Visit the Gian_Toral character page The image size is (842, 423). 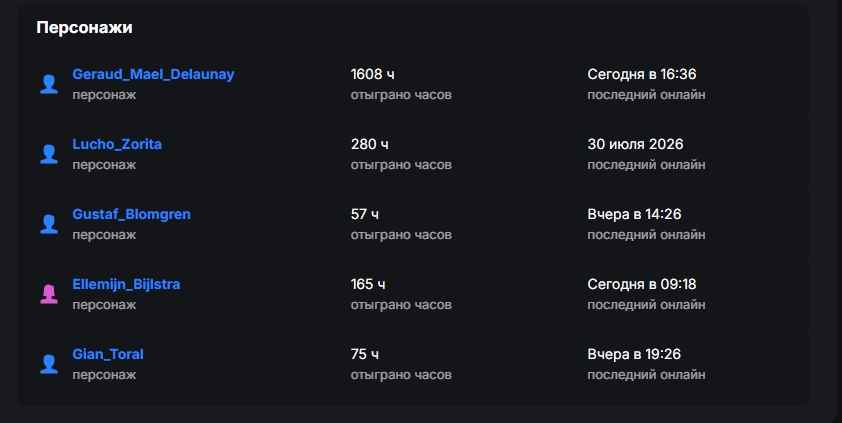(x=108, y=354)
